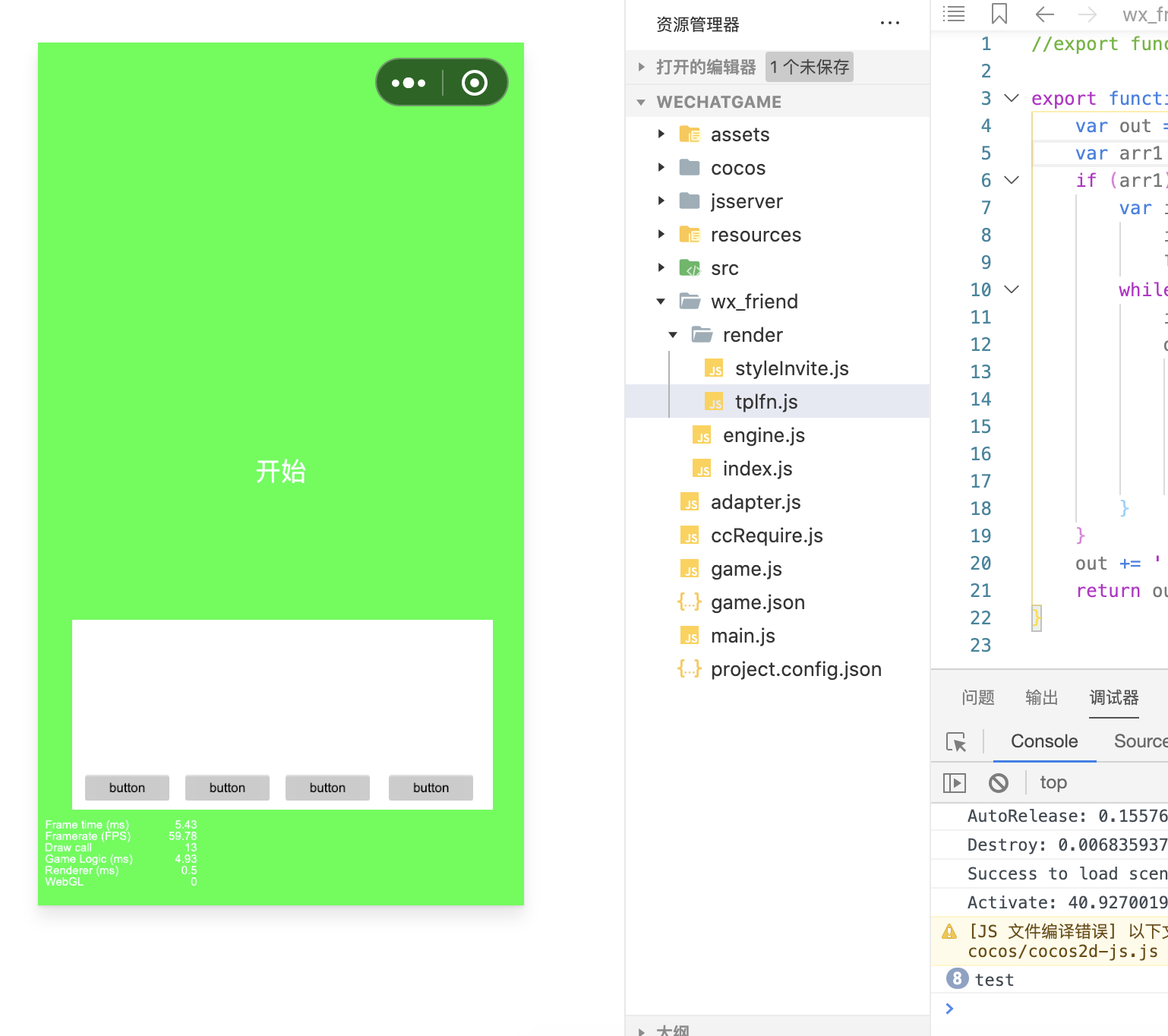Image resolution: width=1168 pixels, height=1036 pixels.
Task: Select the 调试器 tab
Action: [1114, 697]
